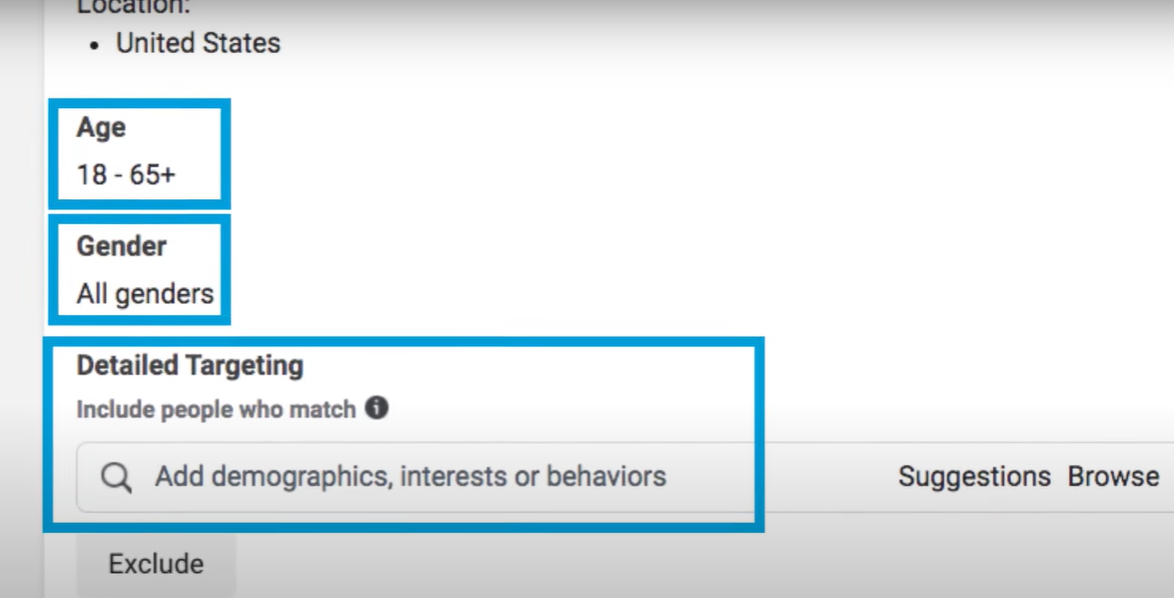1174x598 pixels.
Task: Open the Suggestions list
Action: coord(974,477)
